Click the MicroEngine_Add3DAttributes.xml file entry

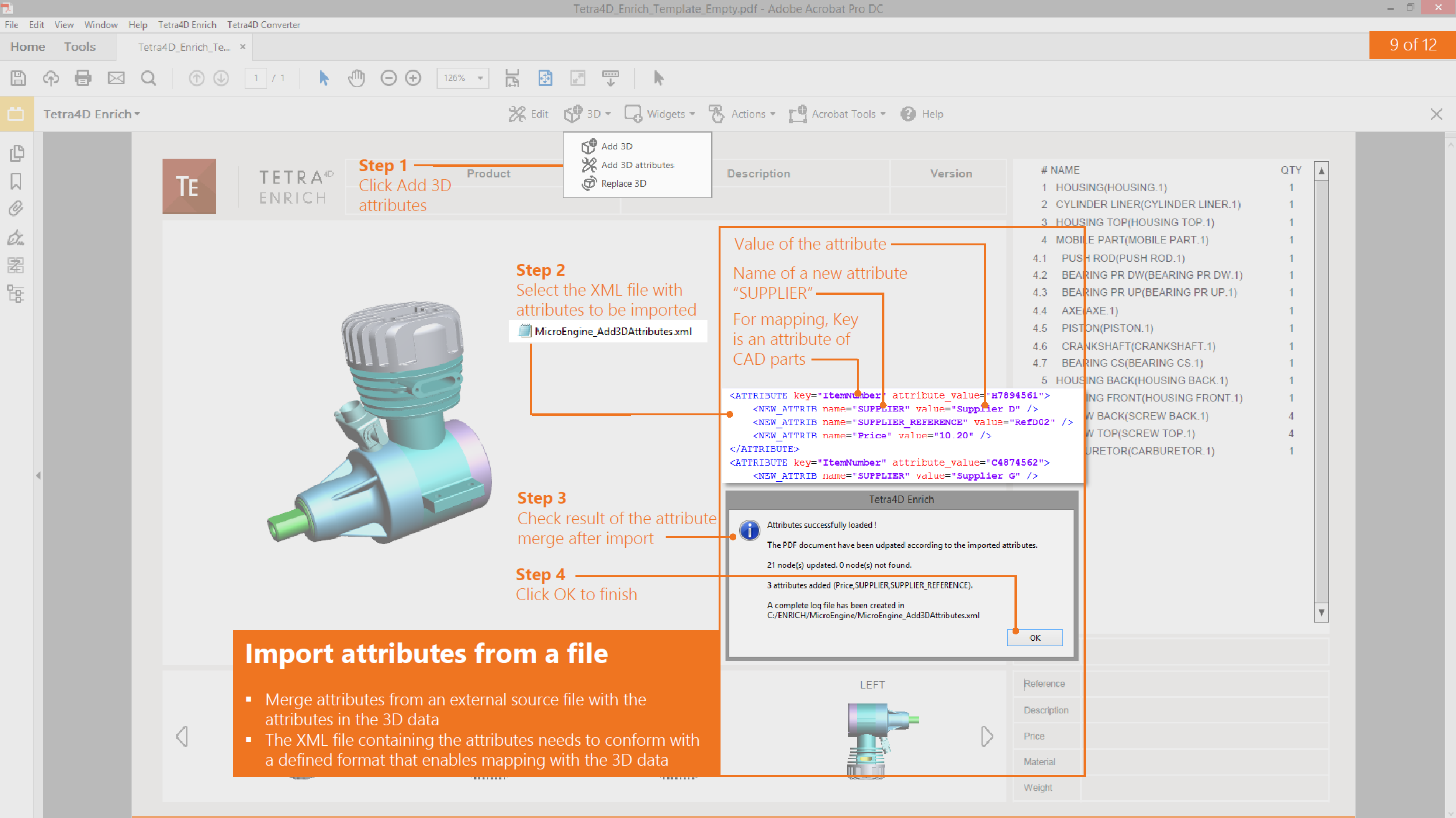click(607, 331)
